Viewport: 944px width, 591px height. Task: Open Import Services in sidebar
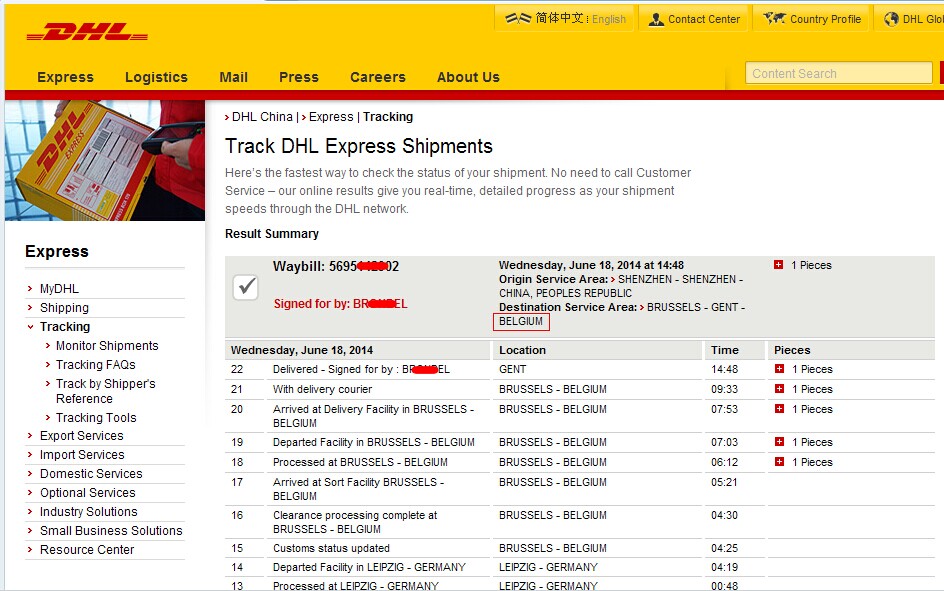tap(82, 455)
